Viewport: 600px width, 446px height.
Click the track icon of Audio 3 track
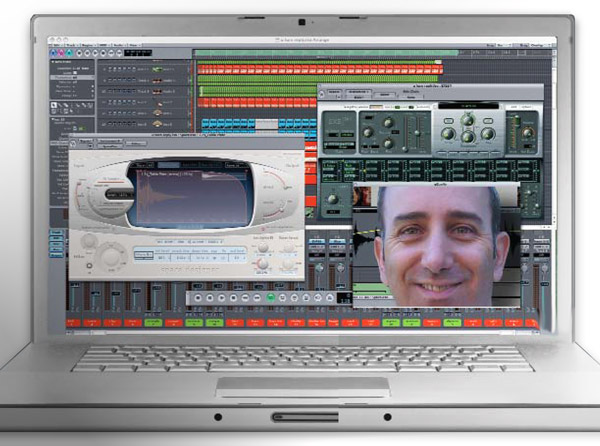coord(157,92)
